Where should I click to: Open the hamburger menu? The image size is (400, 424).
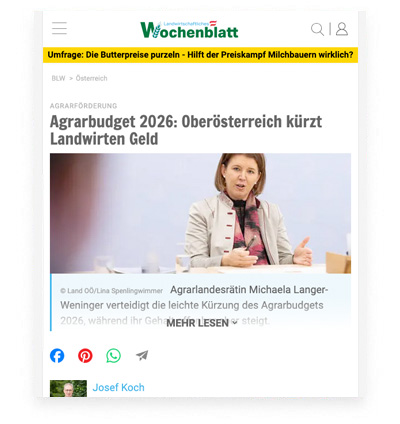59,28
